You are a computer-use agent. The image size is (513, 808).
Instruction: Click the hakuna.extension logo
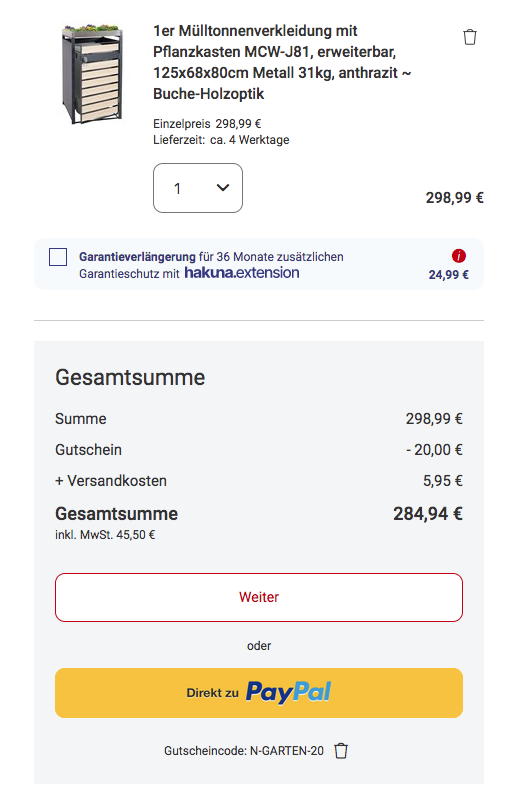point(242,273)
